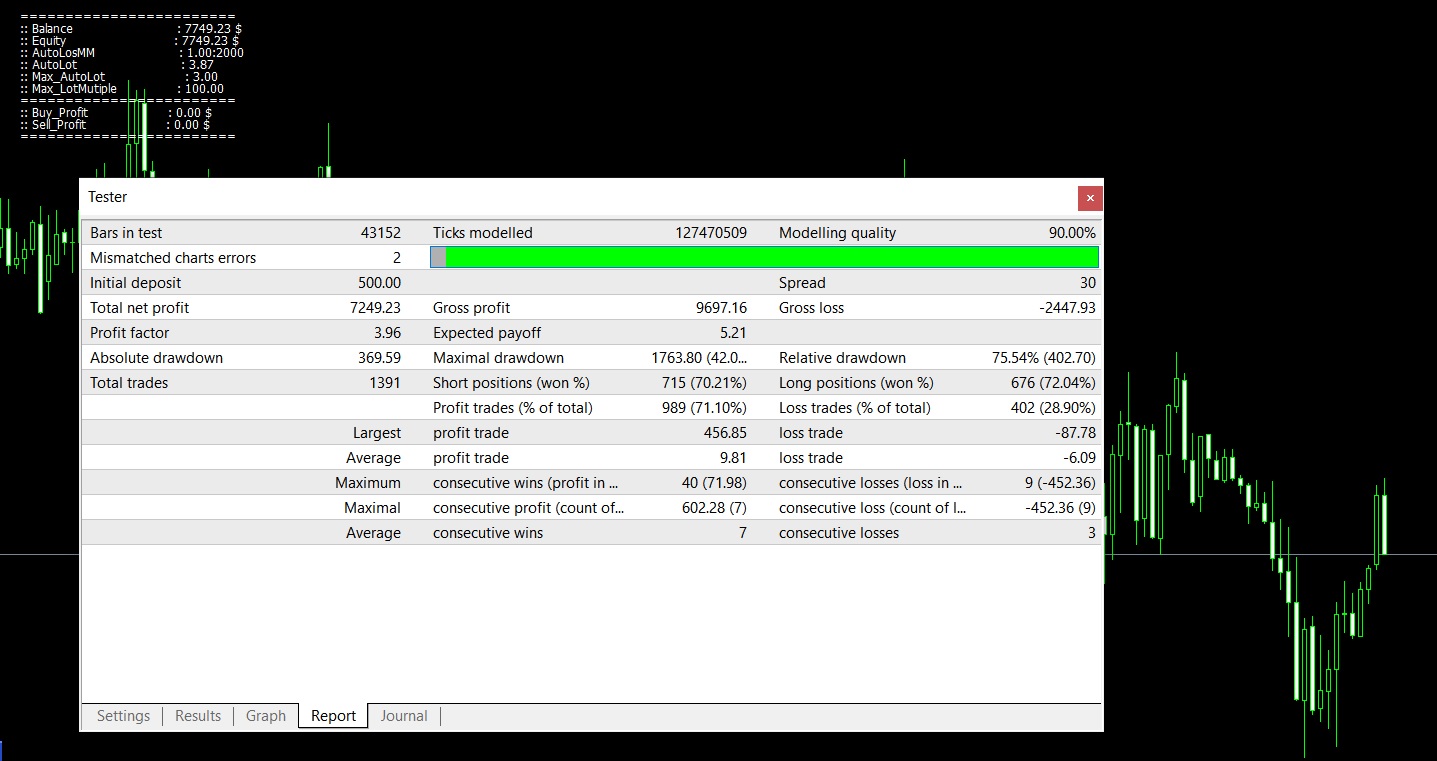Select the Profit factor value 3.96
This screenshot has height=761, width=1437.
point(387,333)
